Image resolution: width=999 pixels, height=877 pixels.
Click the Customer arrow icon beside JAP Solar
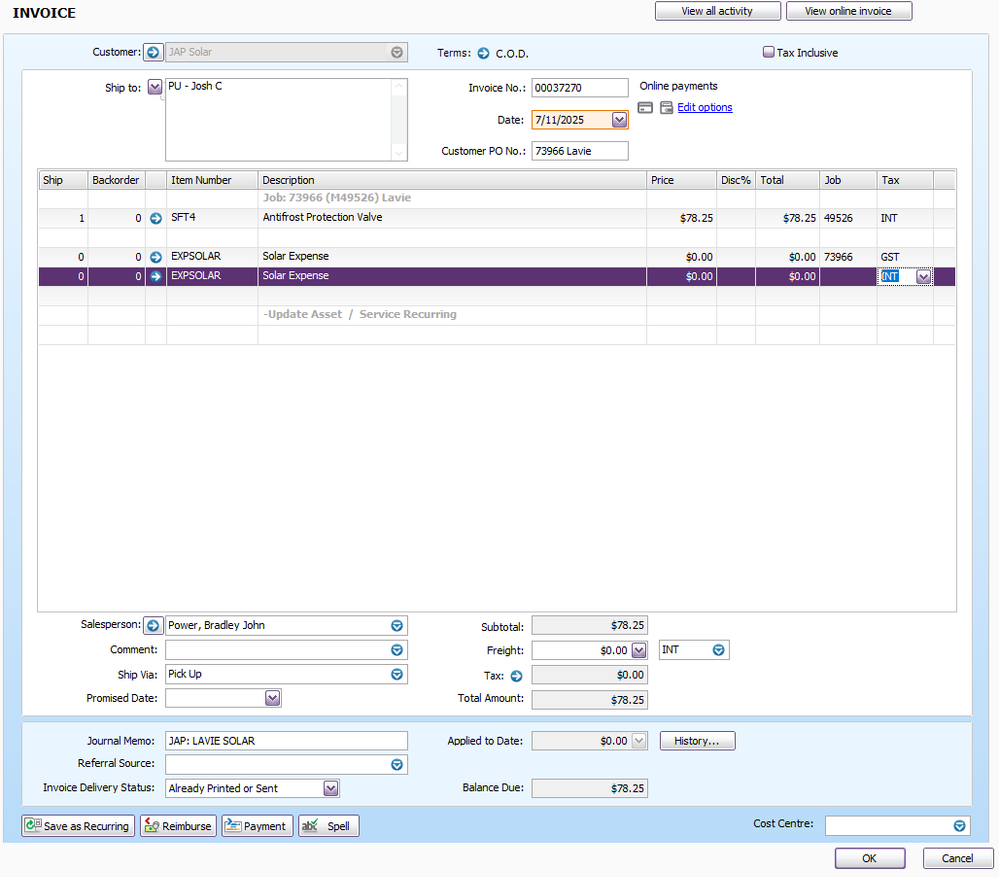(x=153, y=52)
